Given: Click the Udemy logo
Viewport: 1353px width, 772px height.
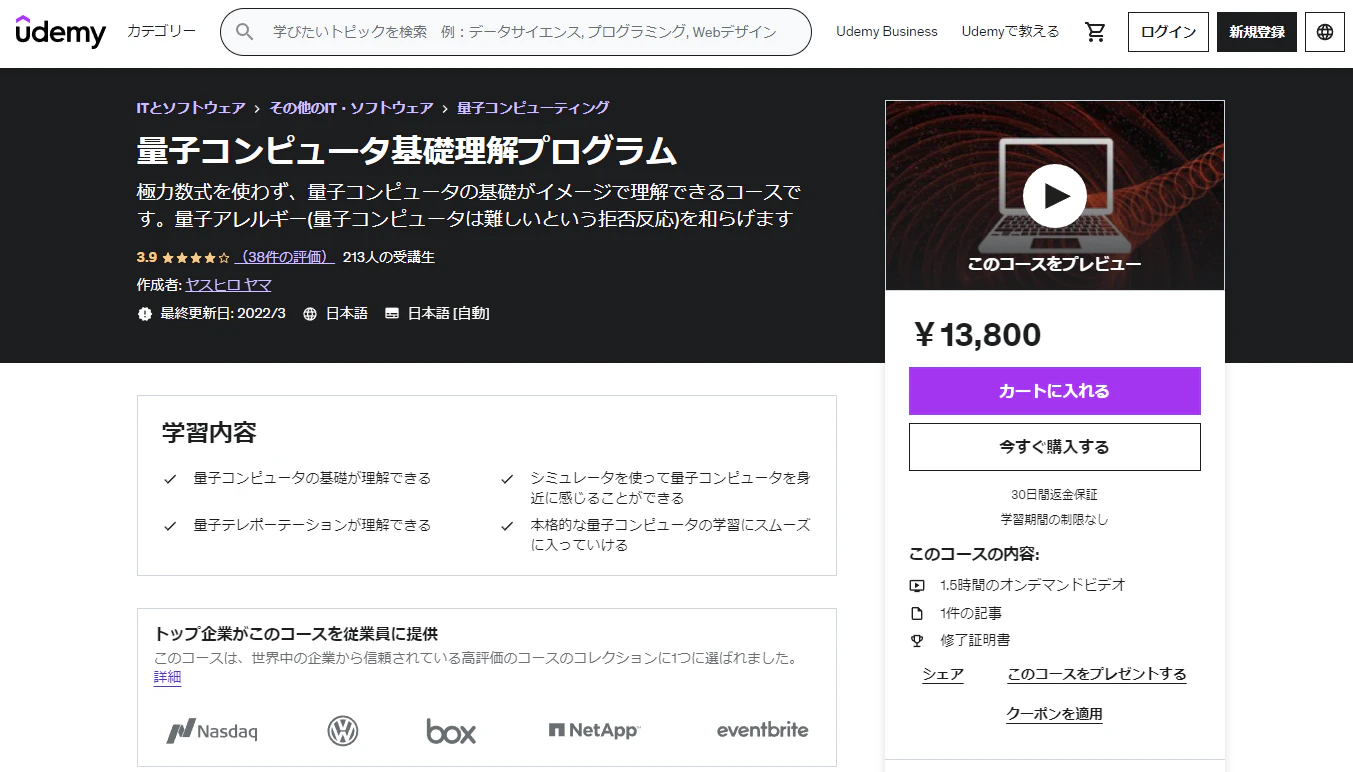Looking at the screenshot, I should [x=61, y=32].
